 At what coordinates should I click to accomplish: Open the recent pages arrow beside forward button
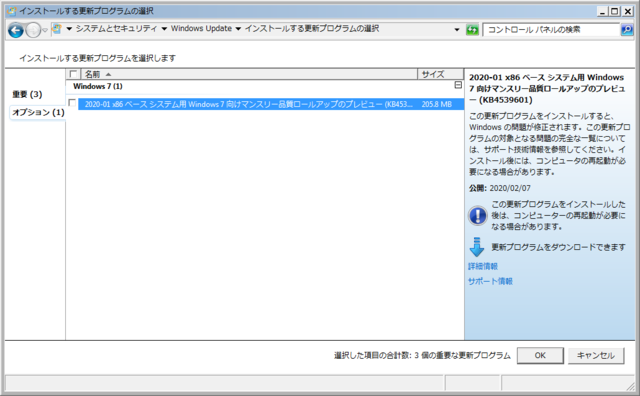click(x=45, y=30)
